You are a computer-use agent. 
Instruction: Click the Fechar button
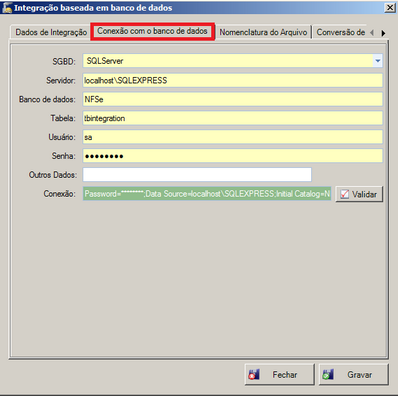coord(279,375)
